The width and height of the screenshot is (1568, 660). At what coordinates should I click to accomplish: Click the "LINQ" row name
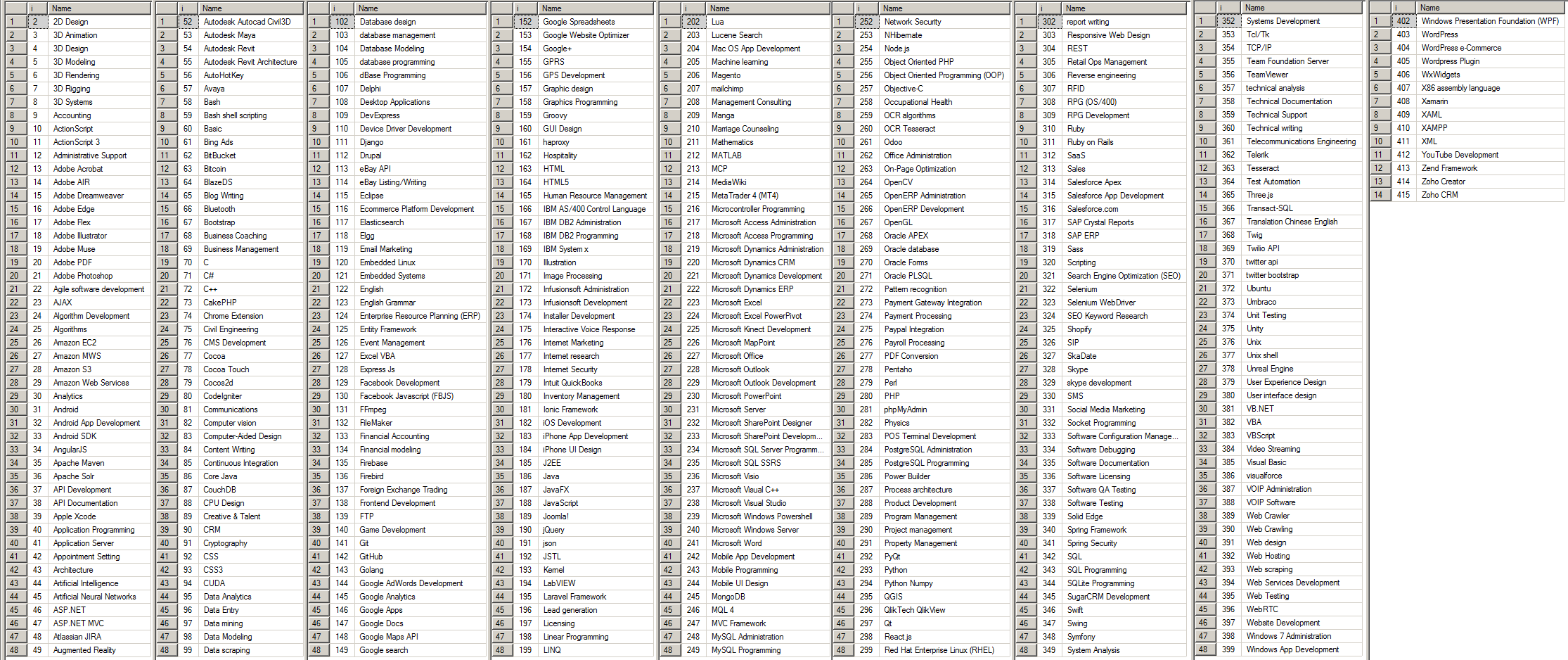(x=596, y=650)
